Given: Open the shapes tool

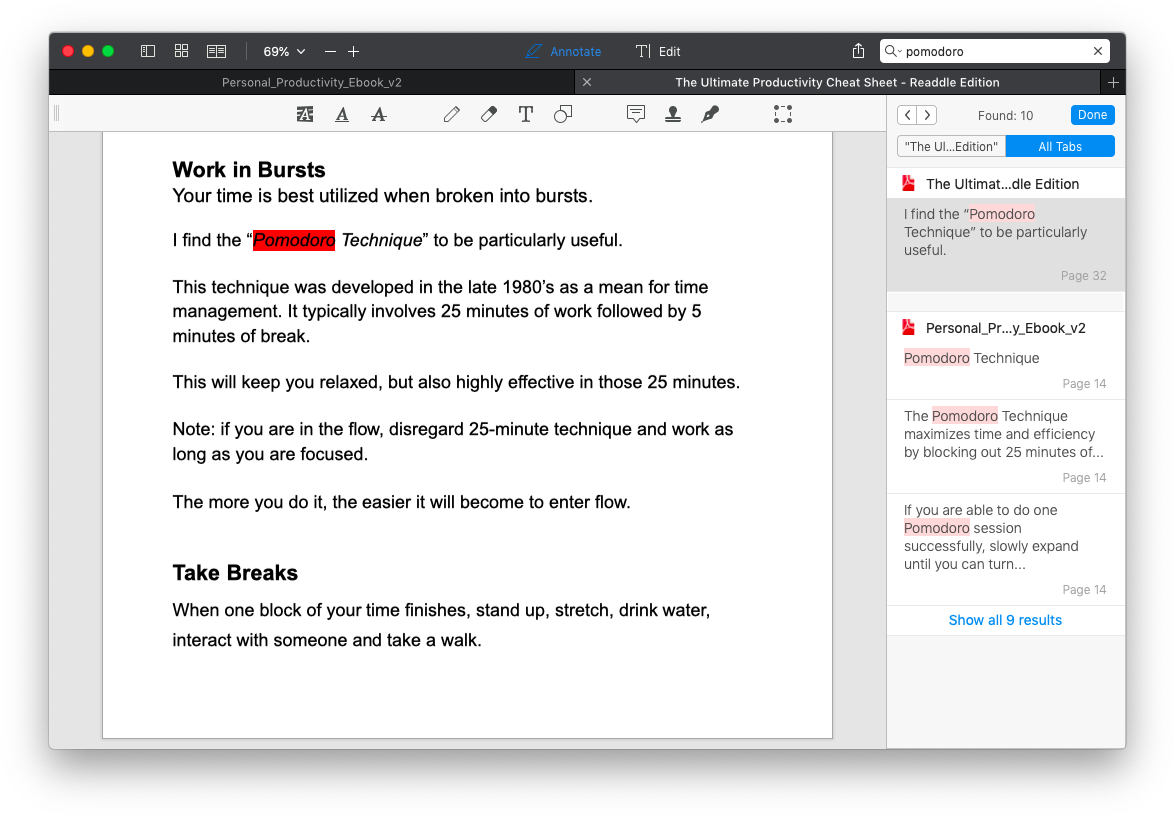Looking at the screenshot, I should tap(563, 114).
